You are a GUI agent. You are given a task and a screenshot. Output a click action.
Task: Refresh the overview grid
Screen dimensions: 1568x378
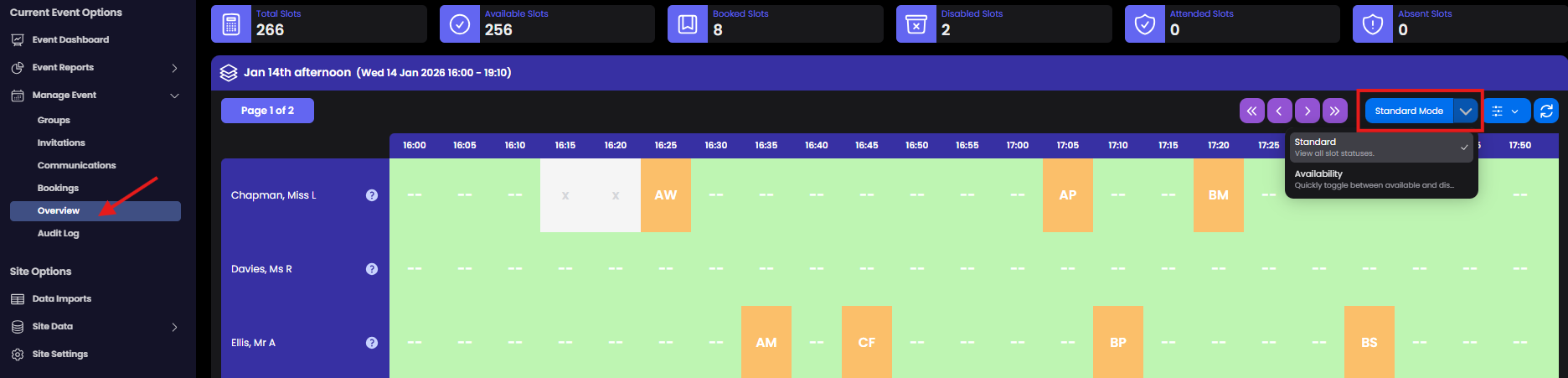1547,111
